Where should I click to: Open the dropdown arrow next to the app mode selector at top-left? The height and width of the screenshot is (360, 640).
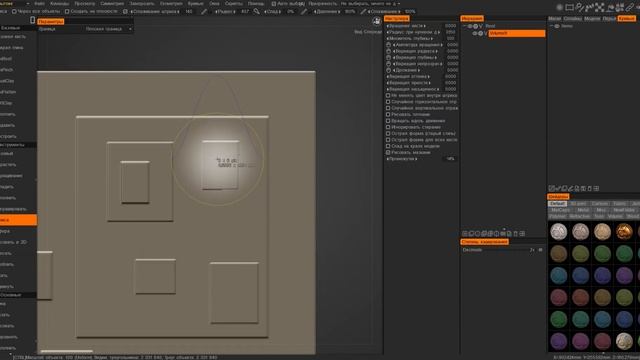tap(28, 3)
